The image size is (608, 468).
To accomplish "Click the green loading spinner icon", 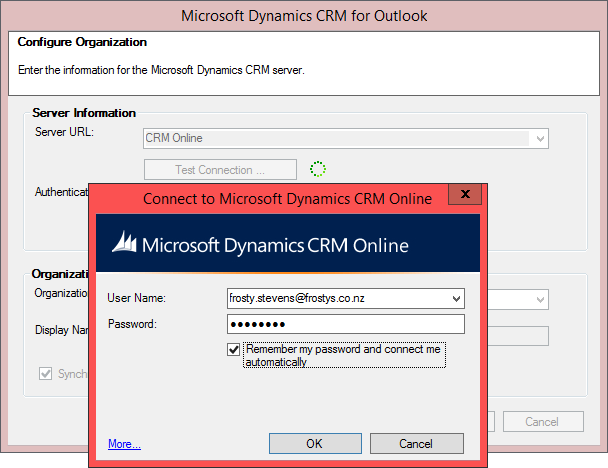I will pyautogui.click(x=318, y=169).
